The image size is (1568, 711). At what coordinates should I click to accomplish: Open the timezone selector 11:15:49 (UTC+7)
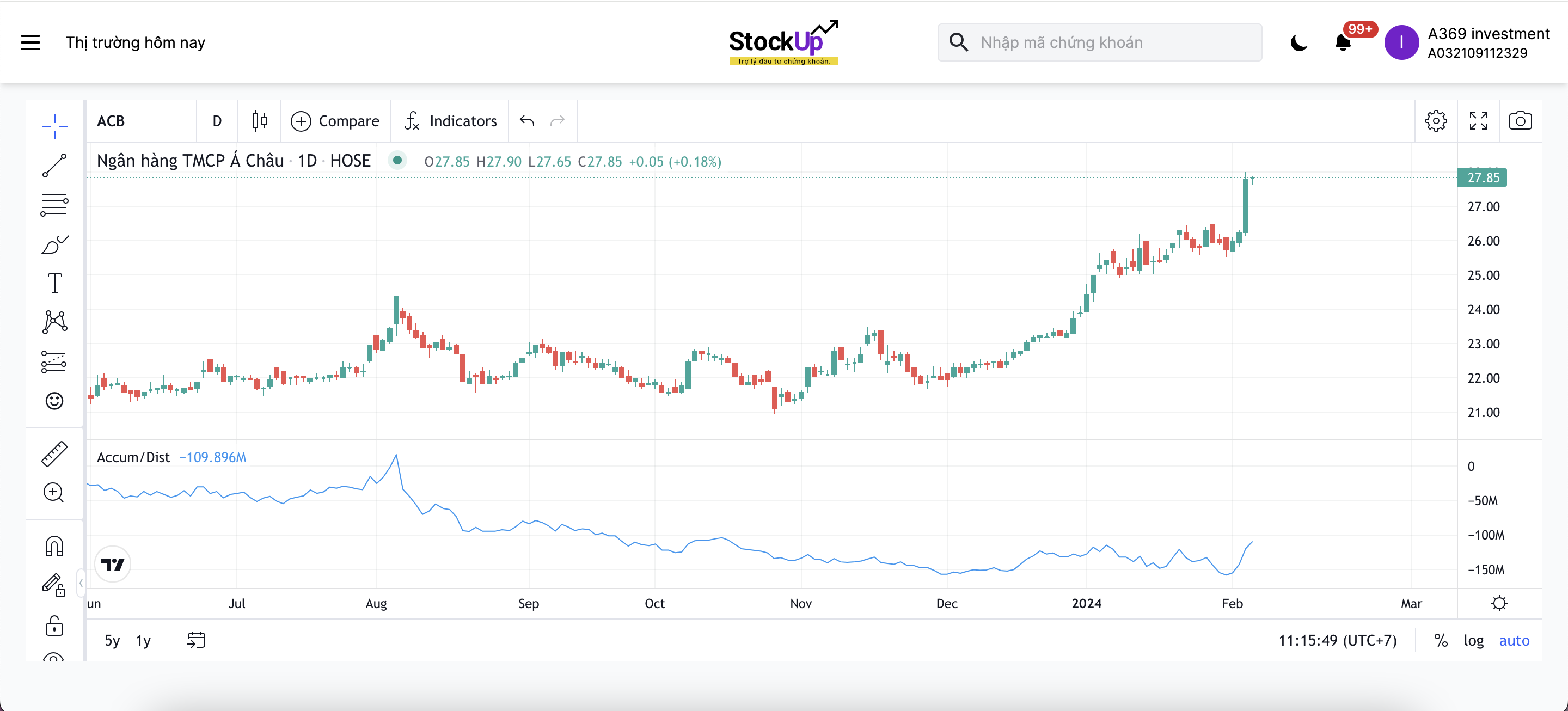[x=1337, y=640]
